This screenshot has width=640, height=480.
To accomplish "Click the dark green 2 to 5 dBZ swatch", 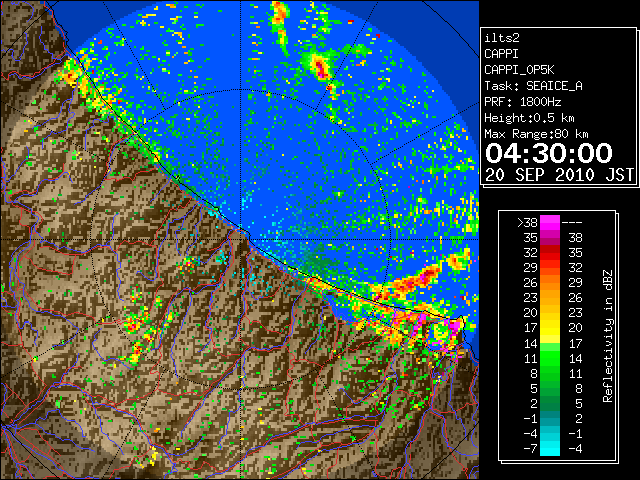I will coord(550,403).
